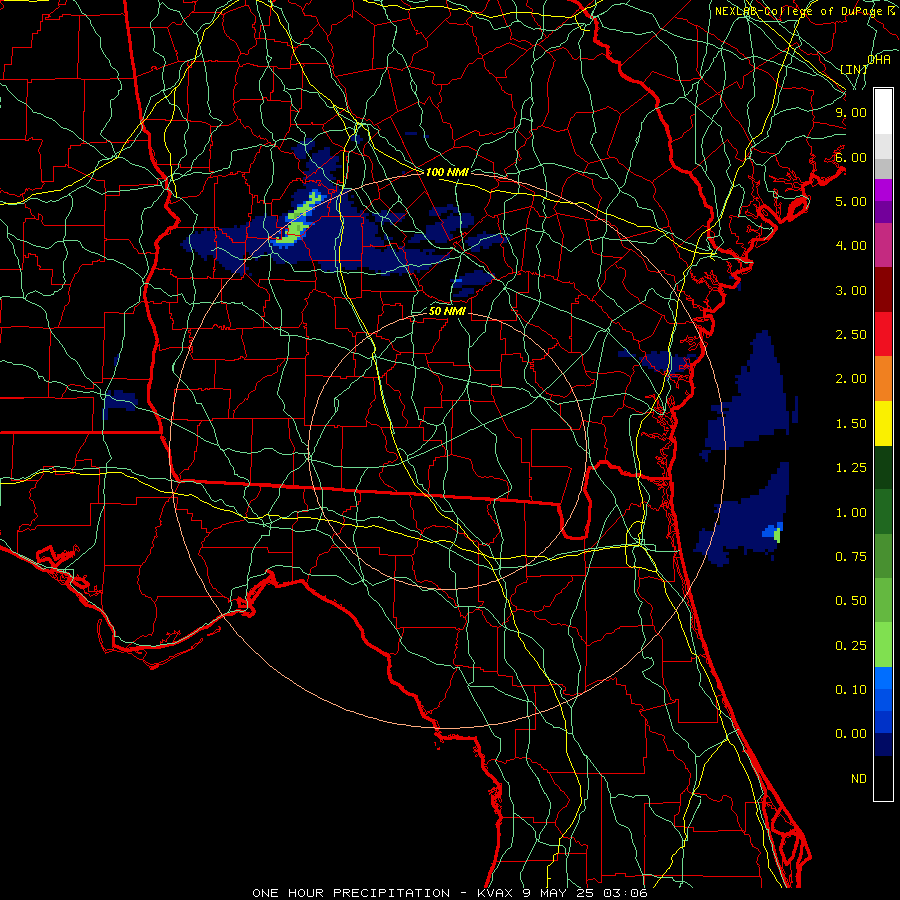Click the 9.00 legend value

[851, 112]
